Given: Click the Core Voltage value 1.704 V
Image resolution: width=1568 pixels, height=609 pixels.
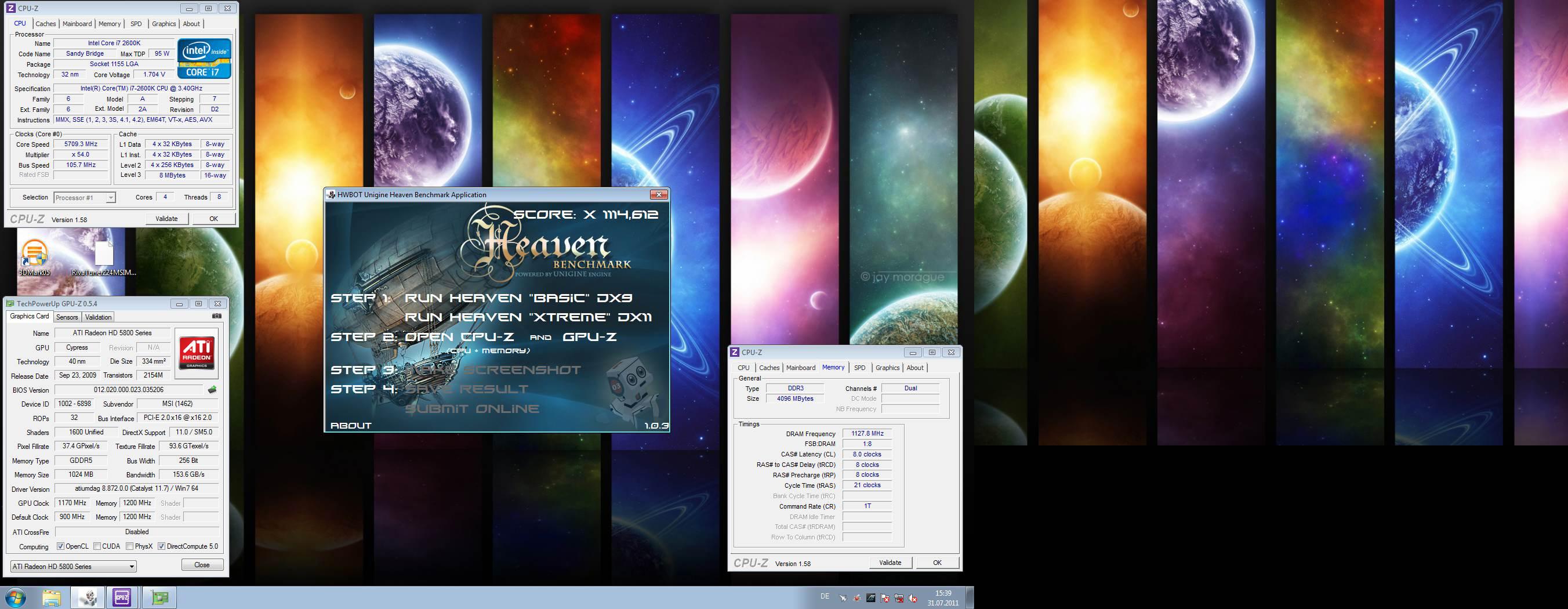Looking at the screenshot, I should click(154, 74).
